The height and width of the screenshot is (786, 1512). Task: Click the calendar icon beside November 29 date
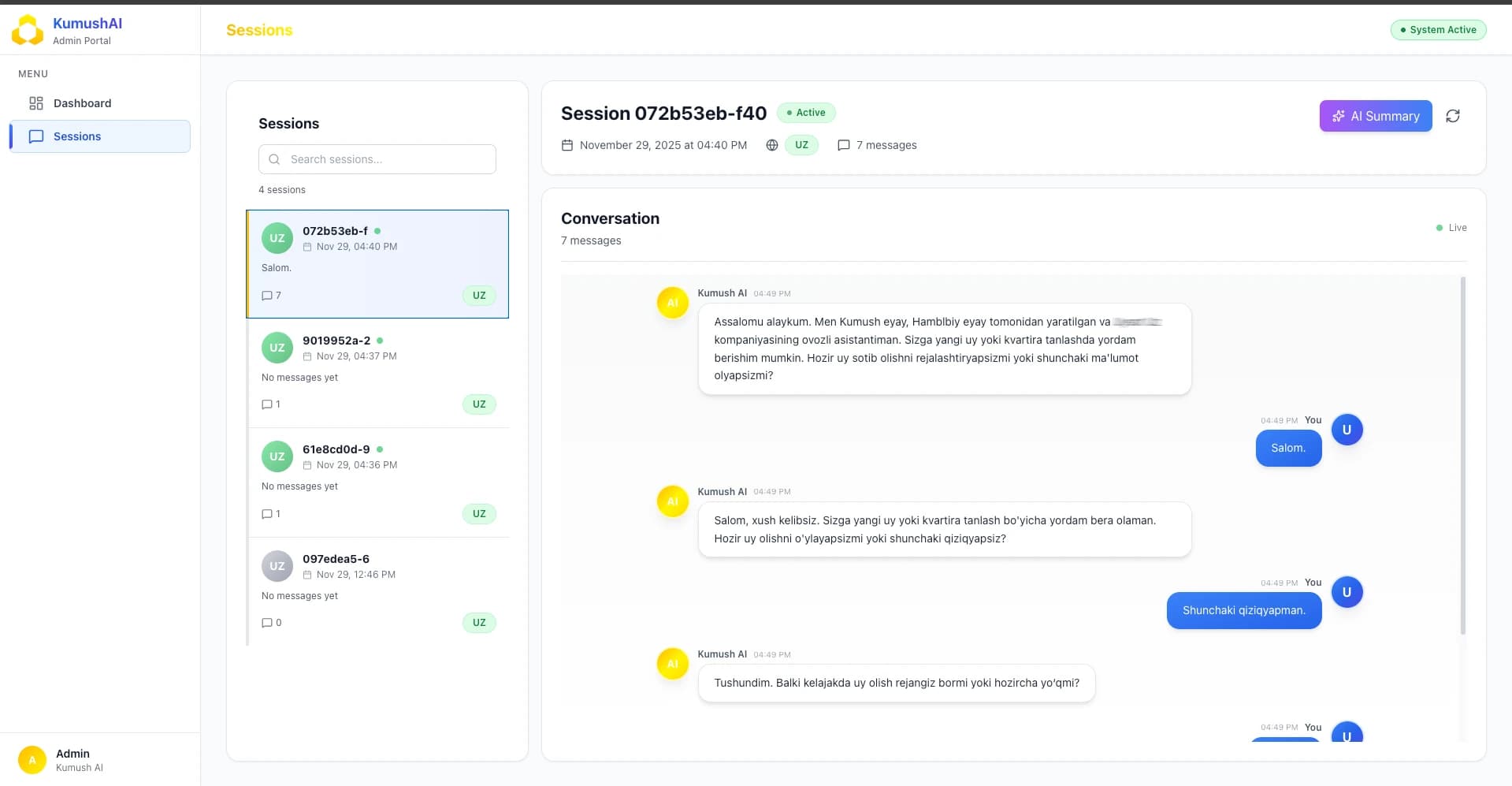coord(567,145)
